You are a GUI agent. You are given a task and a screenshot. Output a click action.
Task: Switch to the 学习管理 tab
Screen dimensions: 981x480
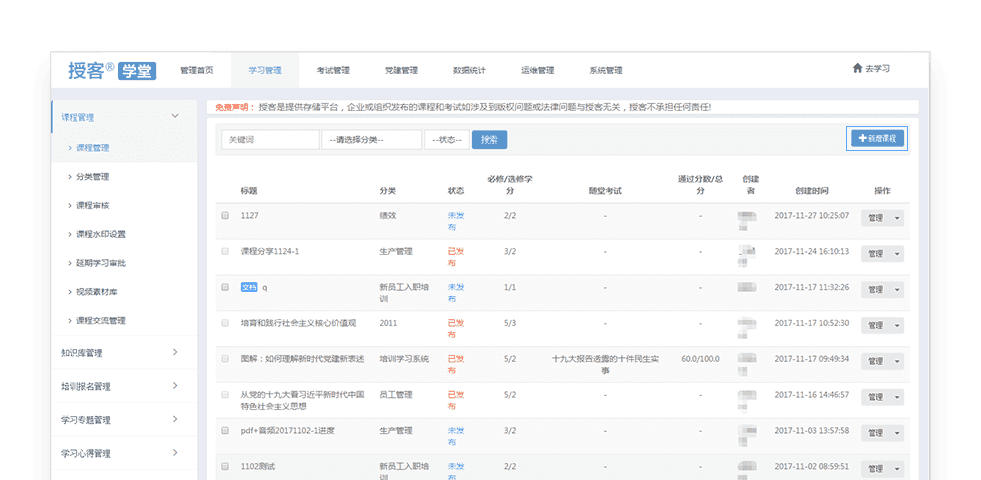pos(265,70)
